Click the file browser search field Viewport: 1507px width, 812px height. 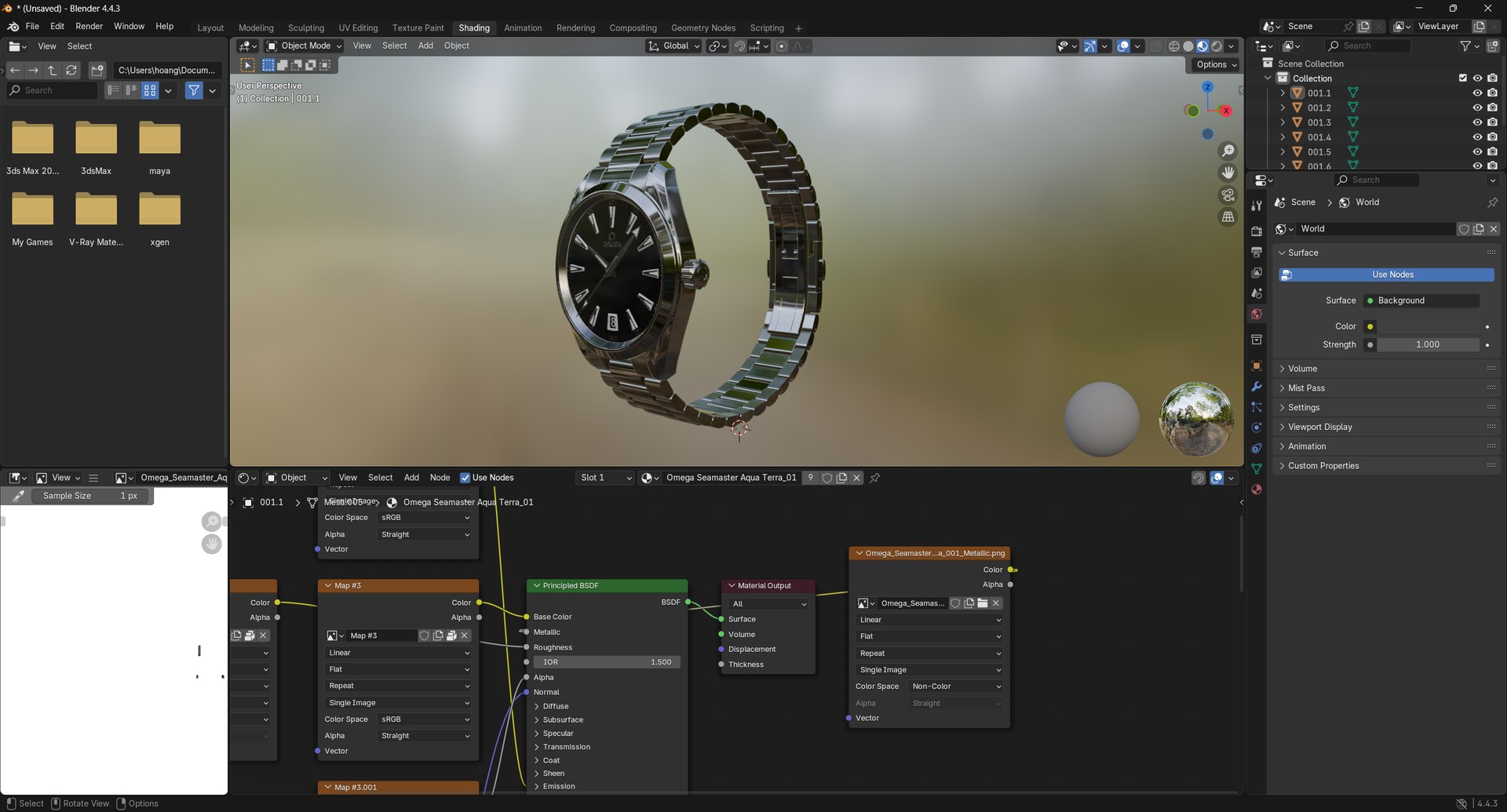point(52,91)
